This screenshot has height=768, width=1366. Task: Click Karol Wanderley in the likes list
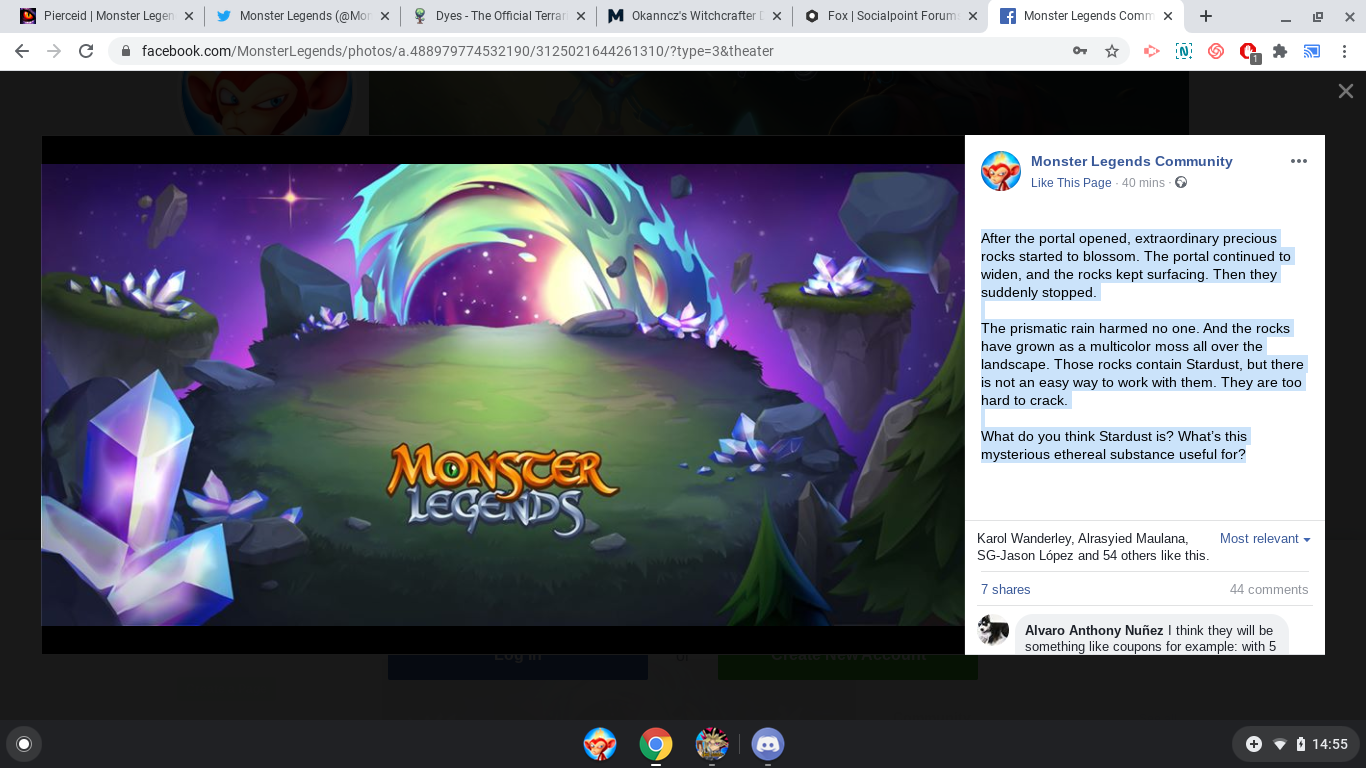(1024, 538)
